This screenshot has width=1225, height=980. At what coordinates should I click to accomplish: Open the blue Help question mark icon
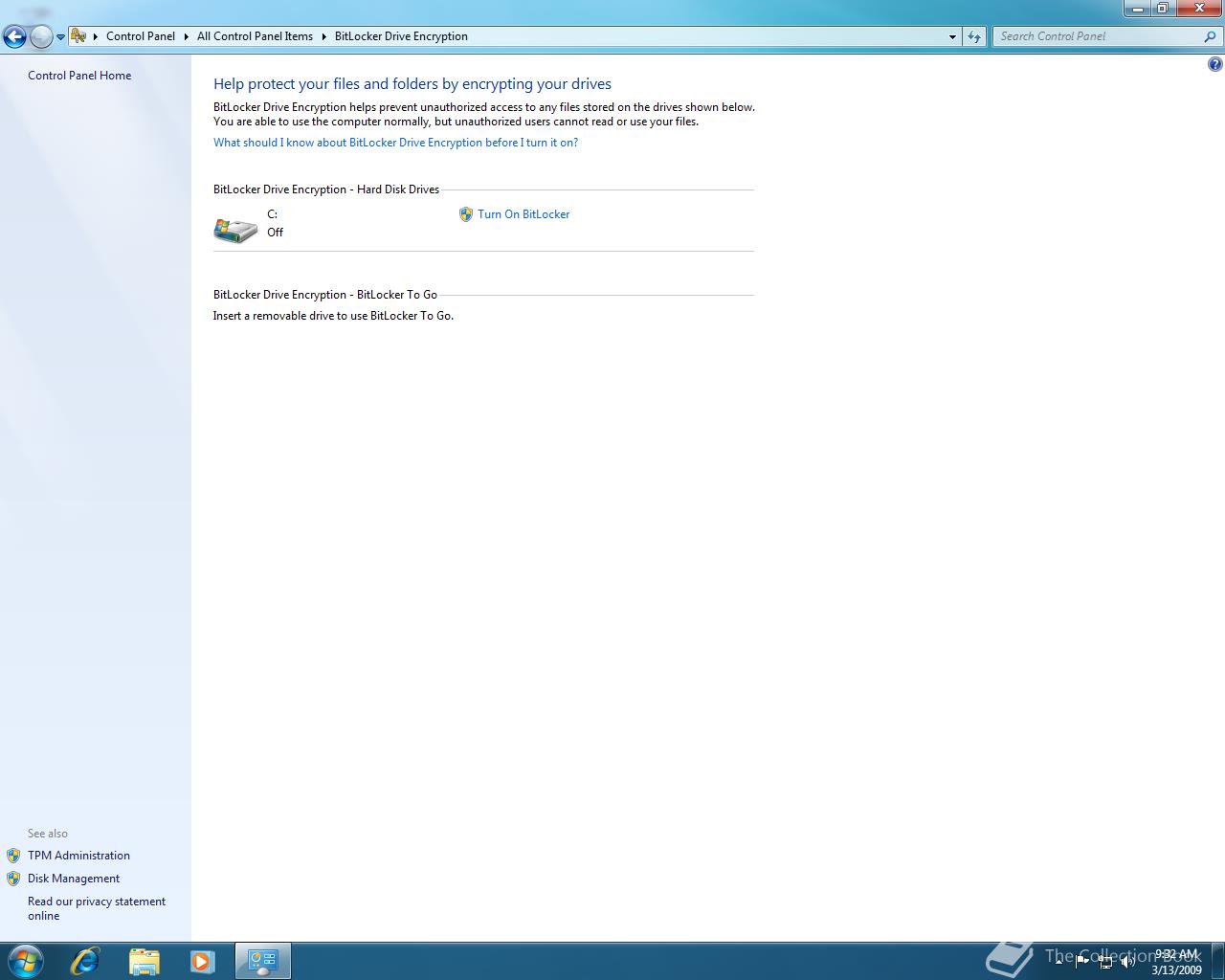coord(1214,64)
